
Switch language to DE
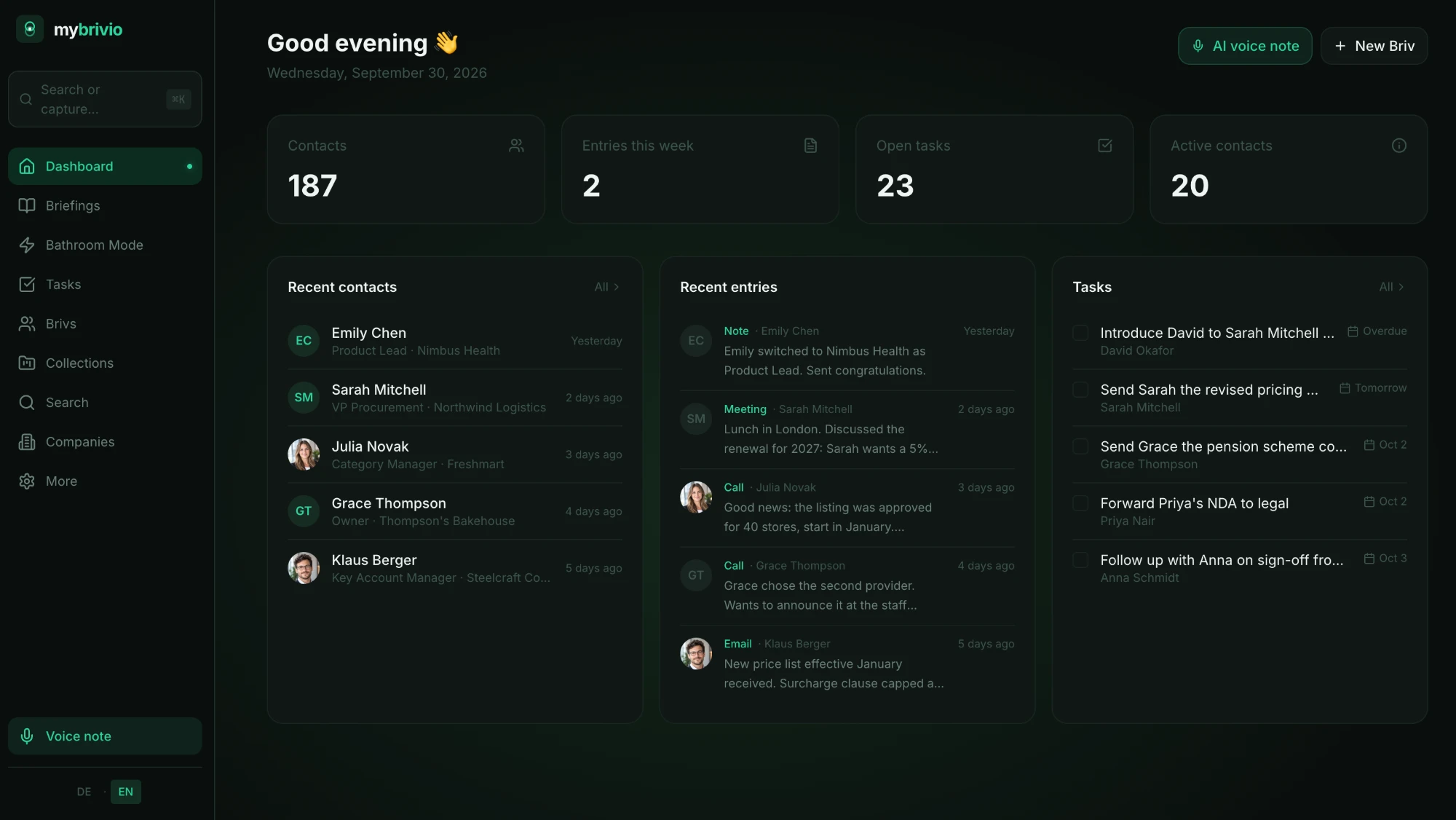[84, 792]
